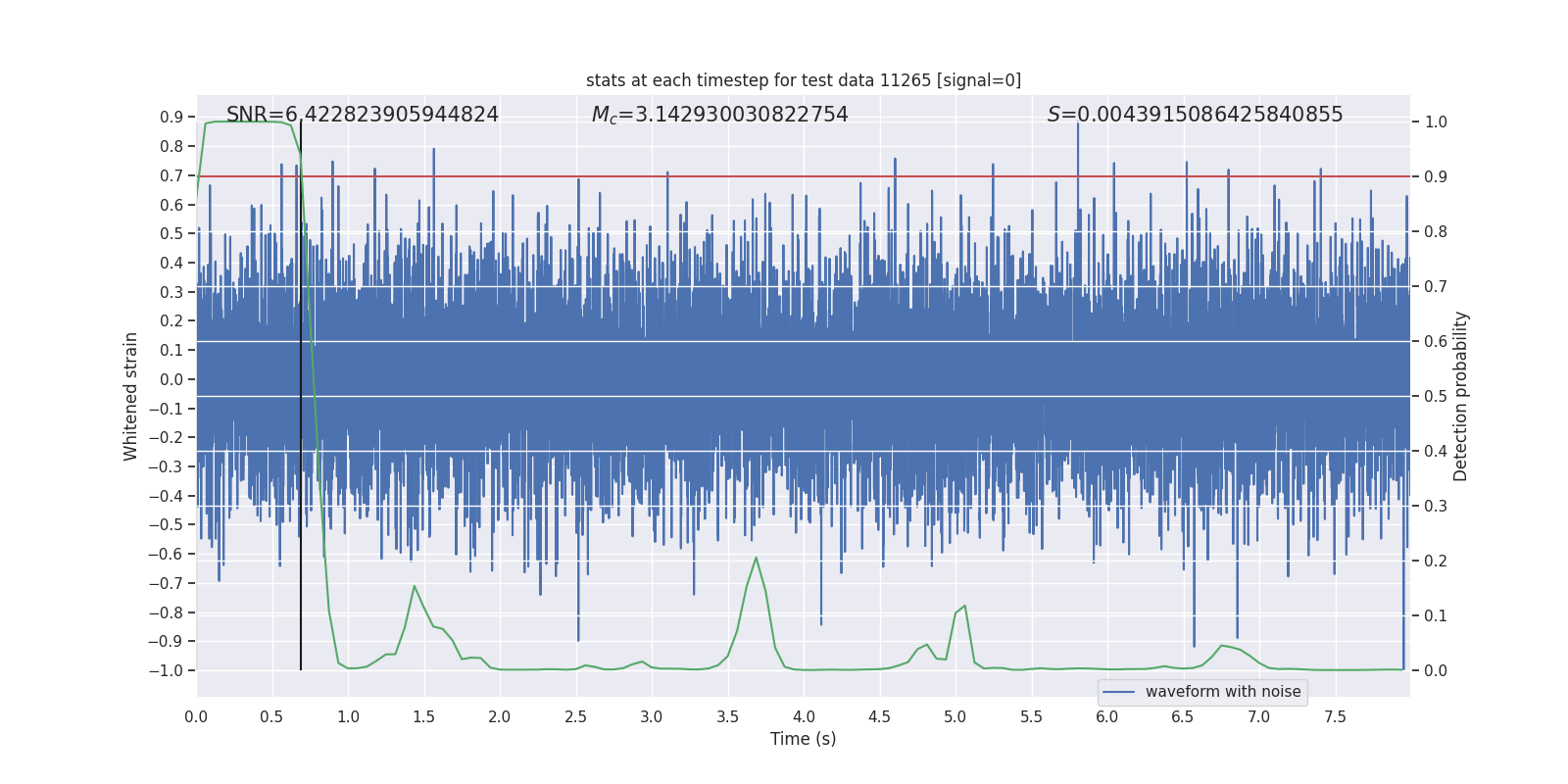Click the 3.0 tick on the Time axis
This screenshot has width=1568, height=784.
(x=652, y=717)
